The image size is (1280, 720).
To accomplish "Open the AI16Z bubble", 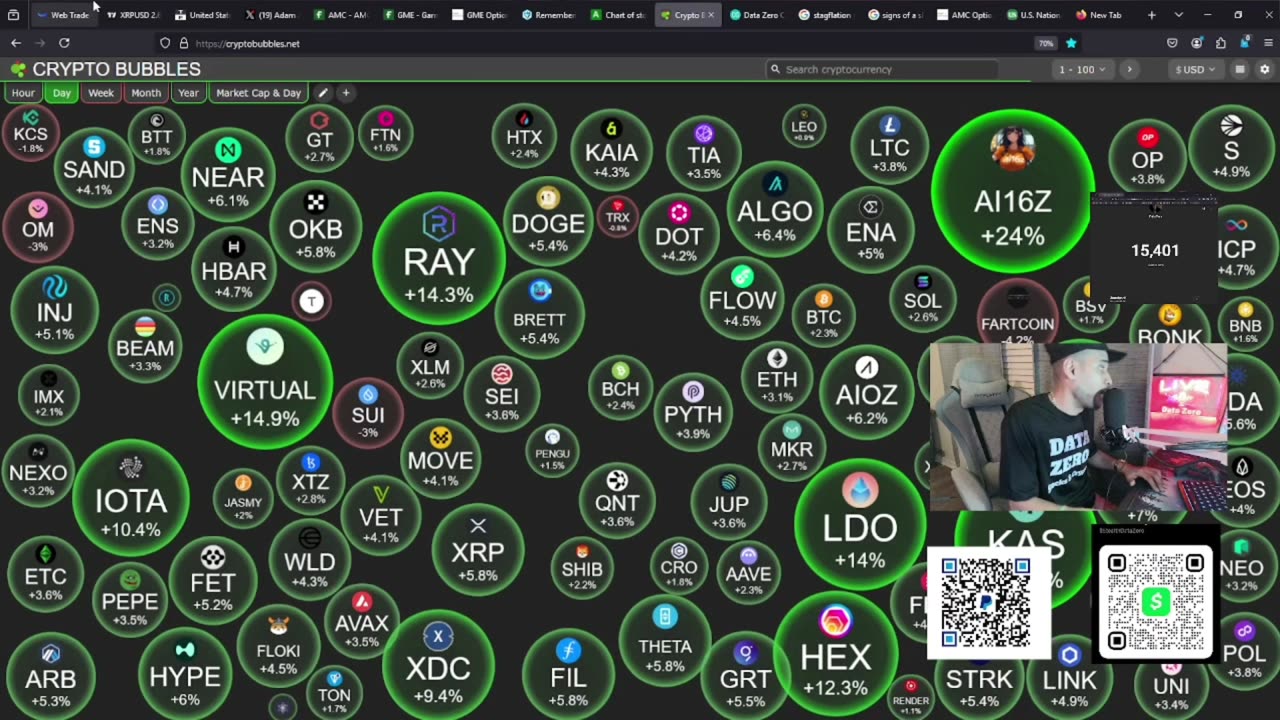I will coord(1012,192).
